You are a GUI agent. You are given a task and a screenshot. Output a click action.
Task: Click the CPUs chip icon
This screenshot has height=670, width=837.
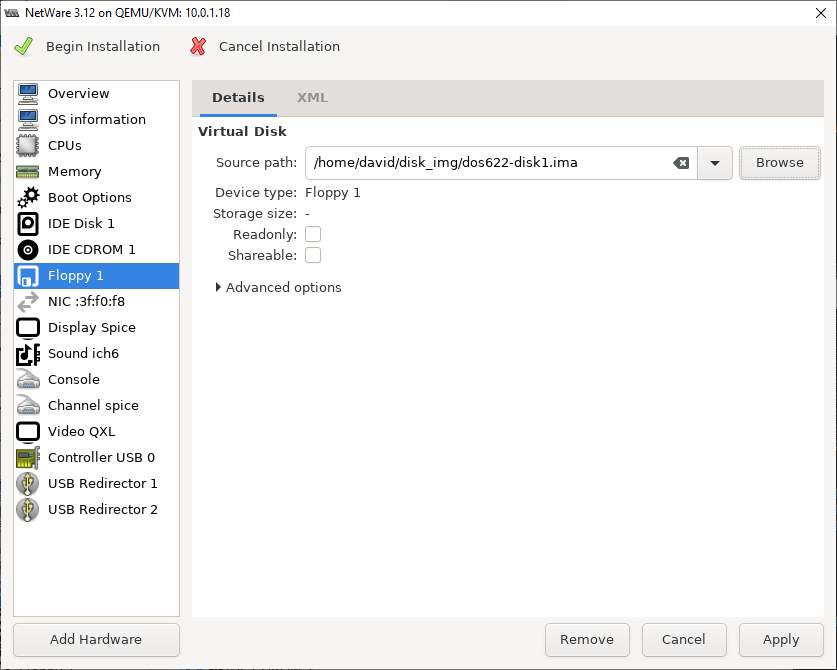point(28,146)
